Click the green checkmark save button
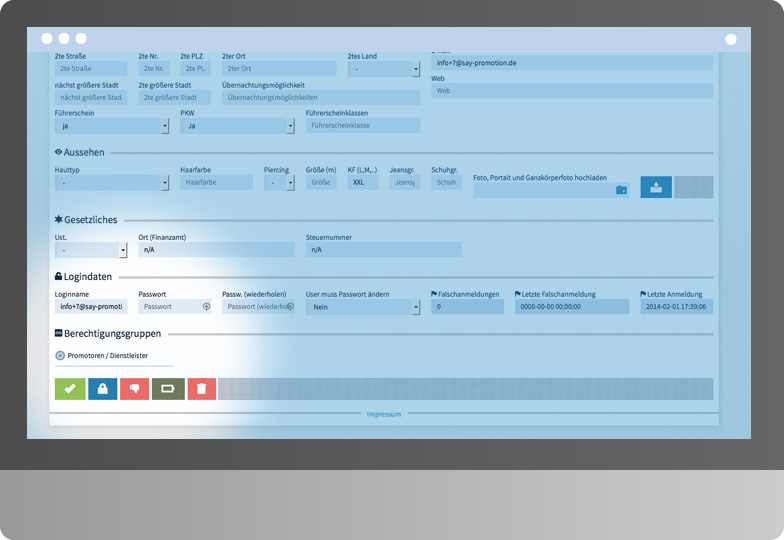 coord(70,389)
